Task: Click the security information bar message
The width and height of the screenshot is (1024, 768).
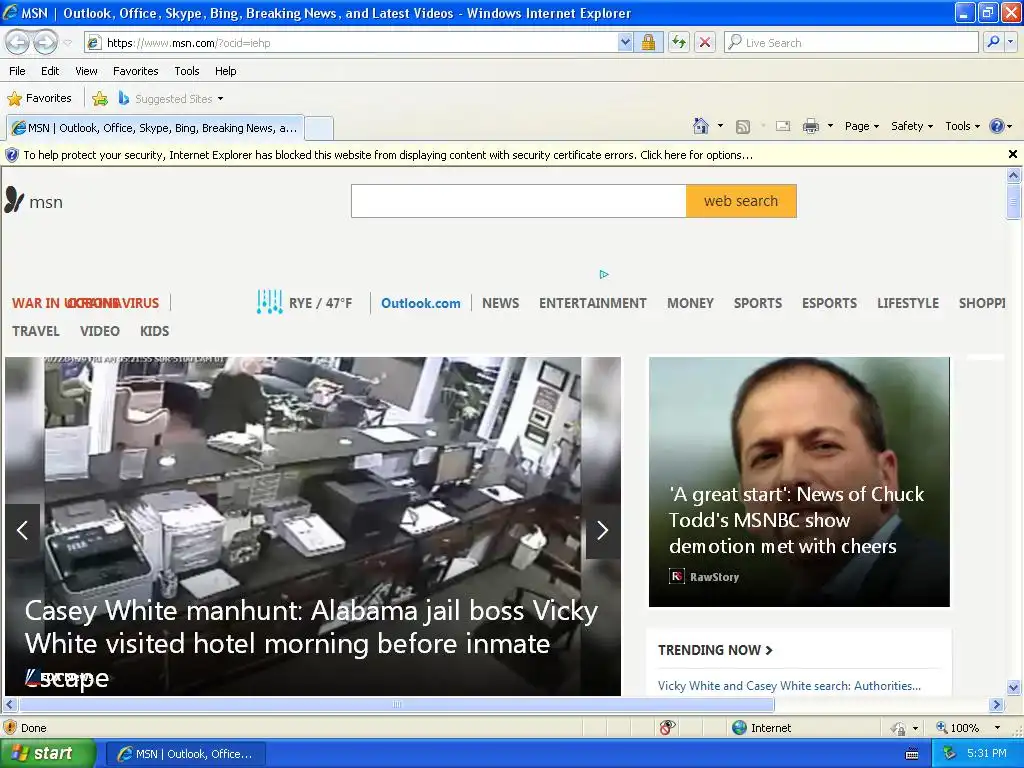Action: [388, 155]
